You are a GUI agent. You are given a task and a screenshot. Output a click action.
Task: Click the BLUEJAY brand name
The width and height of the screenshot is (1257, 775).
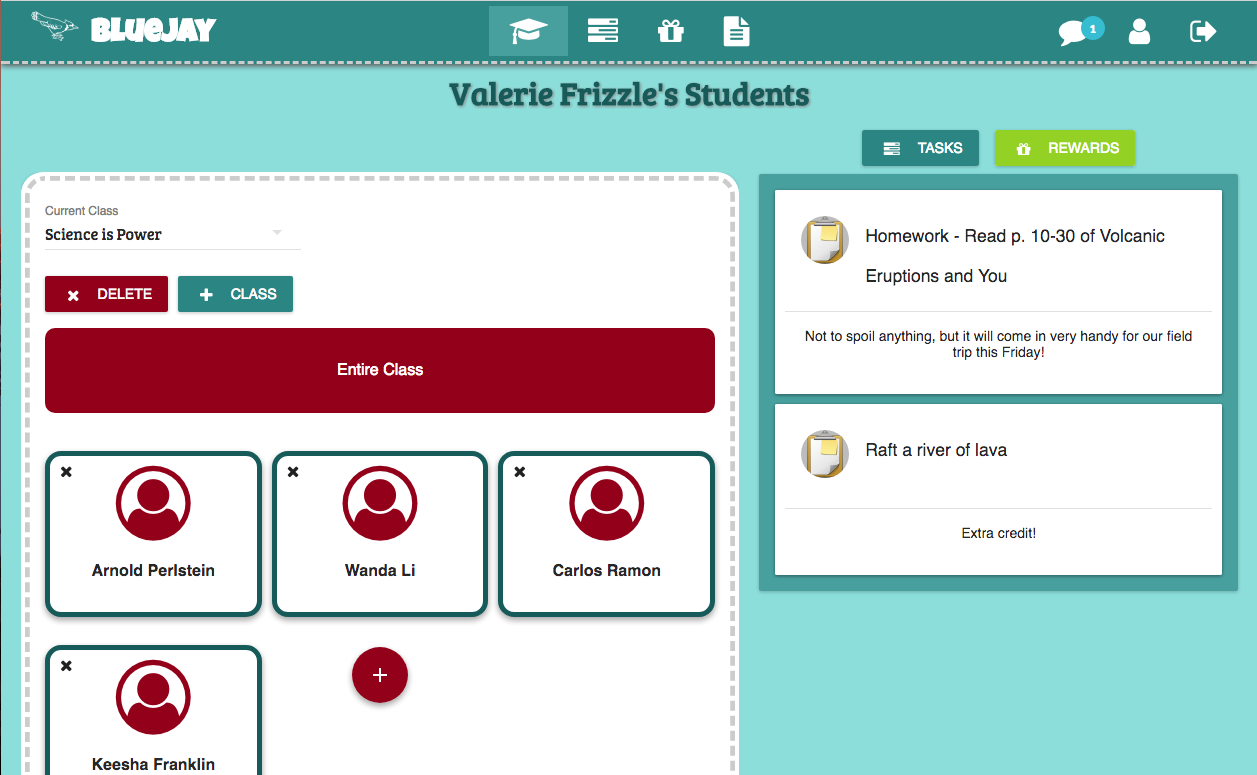(x=153, y=30)
